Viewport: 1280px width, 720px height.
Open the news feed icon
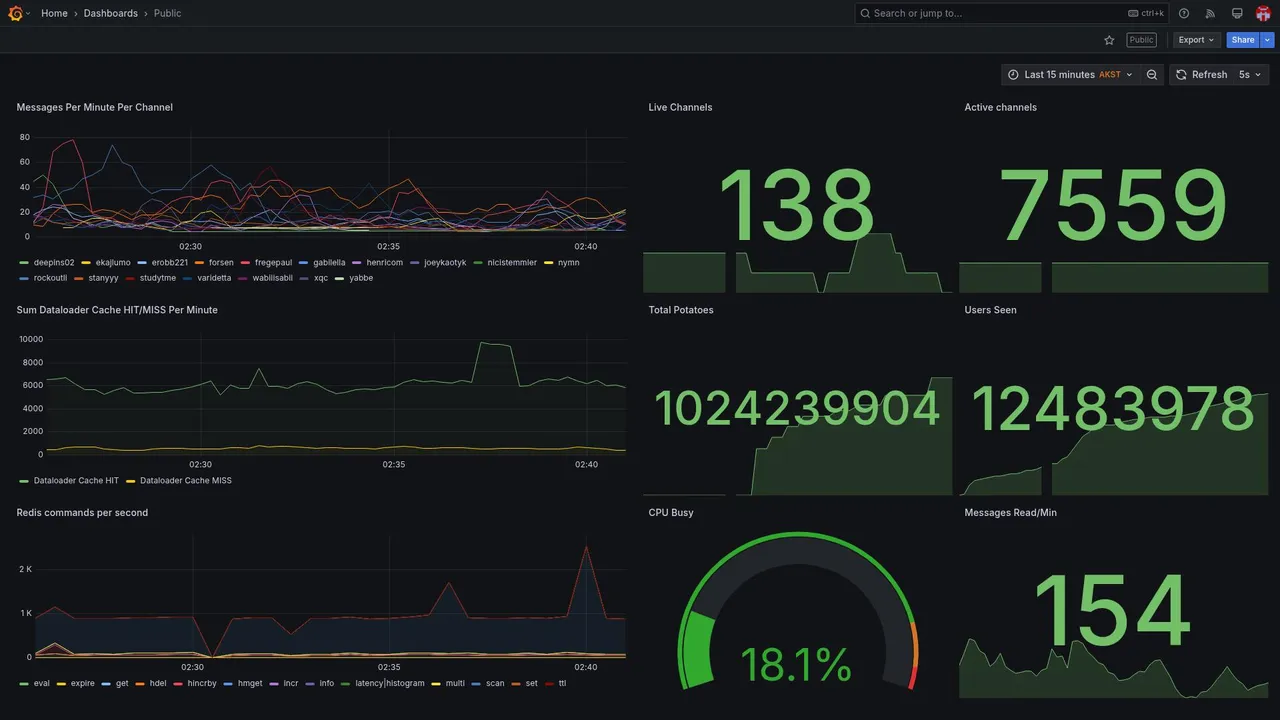[x=1210, y=13]
